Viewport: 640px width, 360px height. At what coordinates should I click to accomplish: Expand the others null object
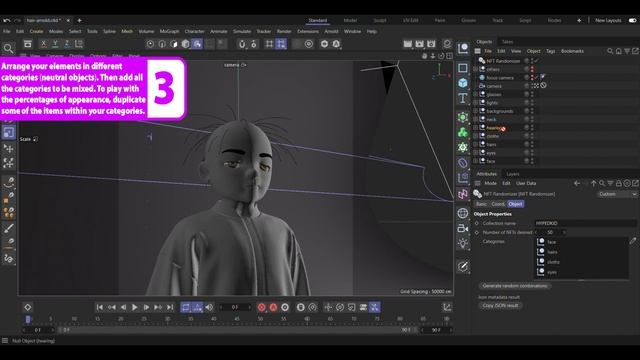click(476, 69)
